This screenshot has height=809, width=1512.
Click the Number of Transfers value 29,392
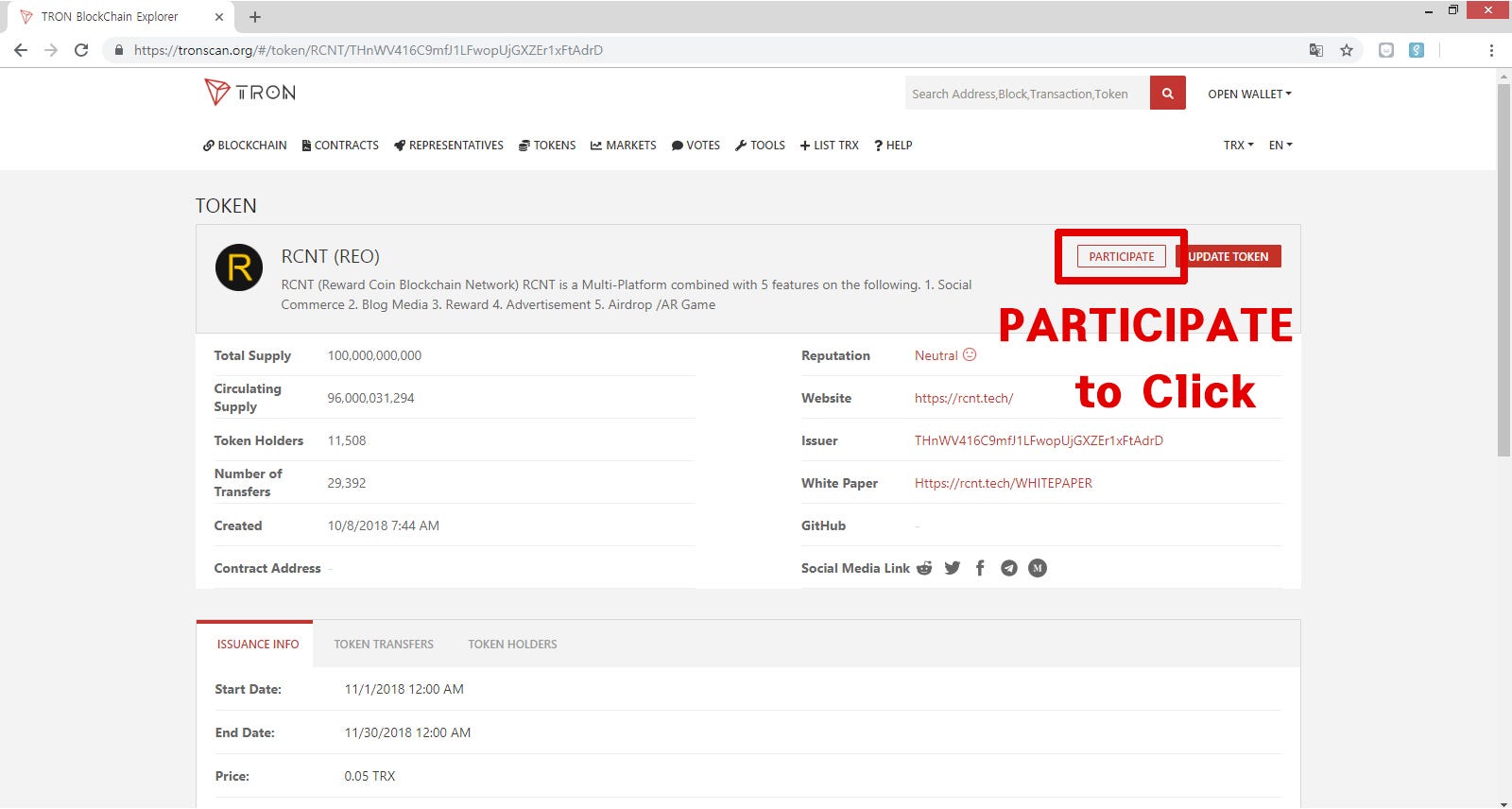(x=346, y=483)
